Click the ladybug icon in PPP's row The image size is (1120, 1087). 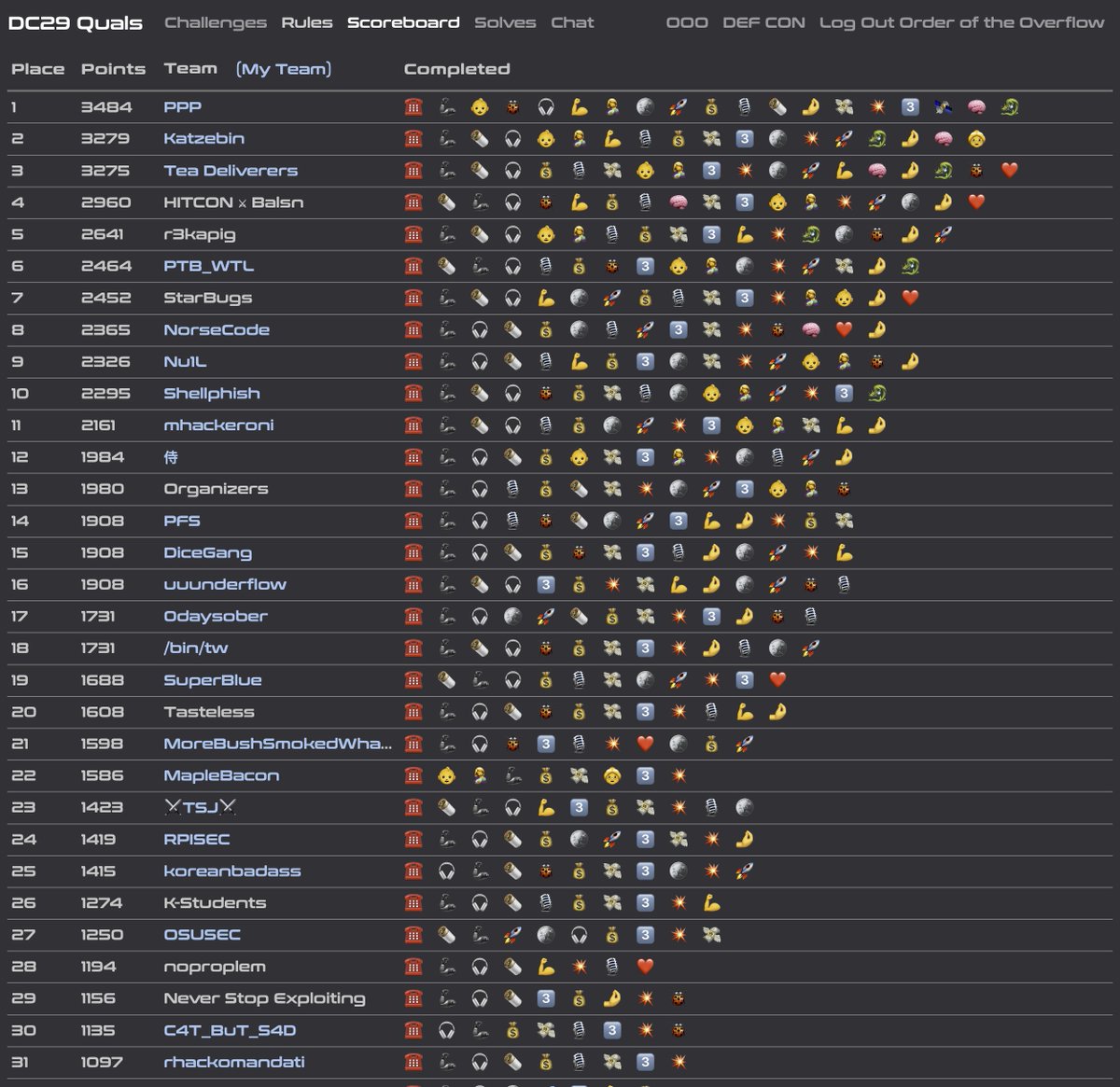point(512,107)
